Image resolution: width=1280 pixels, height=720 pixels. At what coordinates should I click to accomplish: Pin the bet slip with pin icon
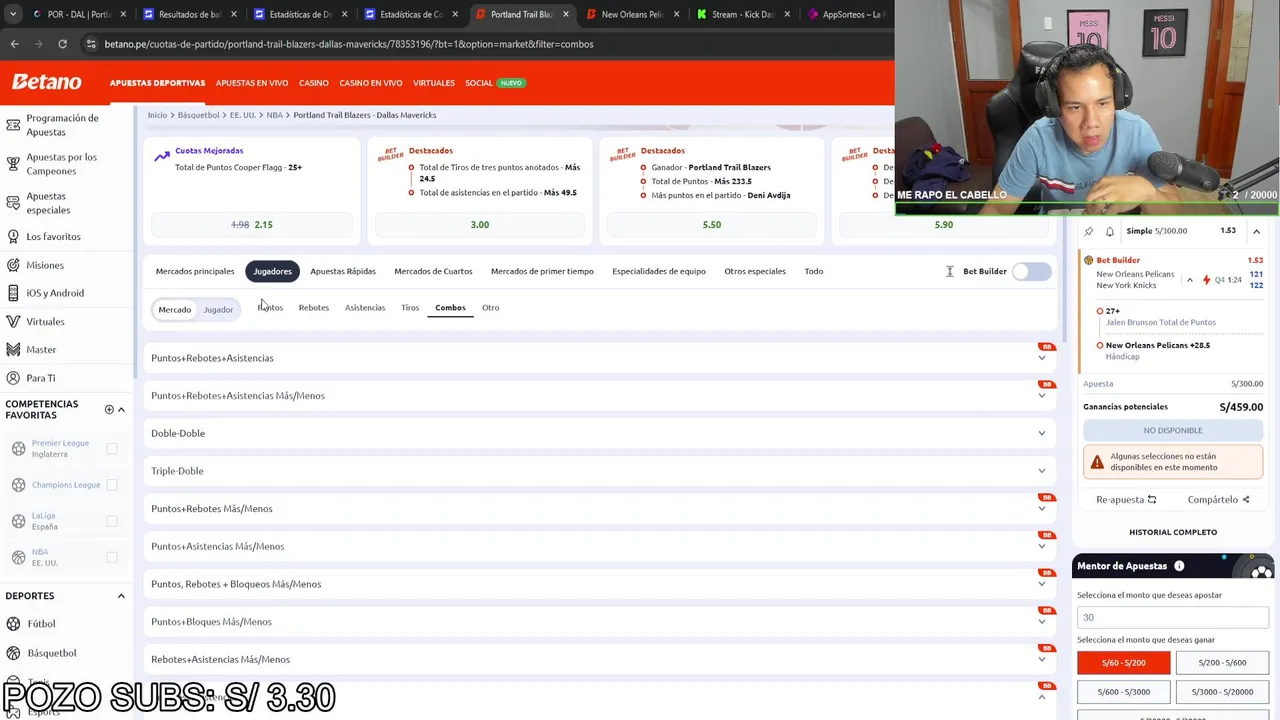(1089, 231)
